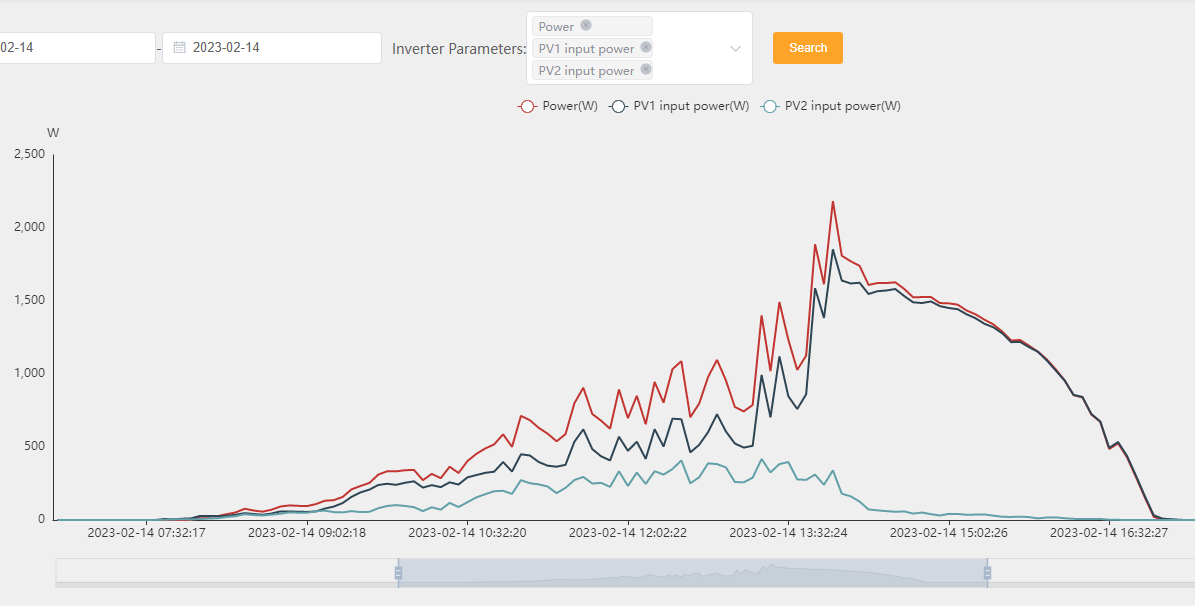The width and height of the screenshot is (1195, 606).
Task: Click the W unit label above y-axis
Action: click(x=53, y=133)
